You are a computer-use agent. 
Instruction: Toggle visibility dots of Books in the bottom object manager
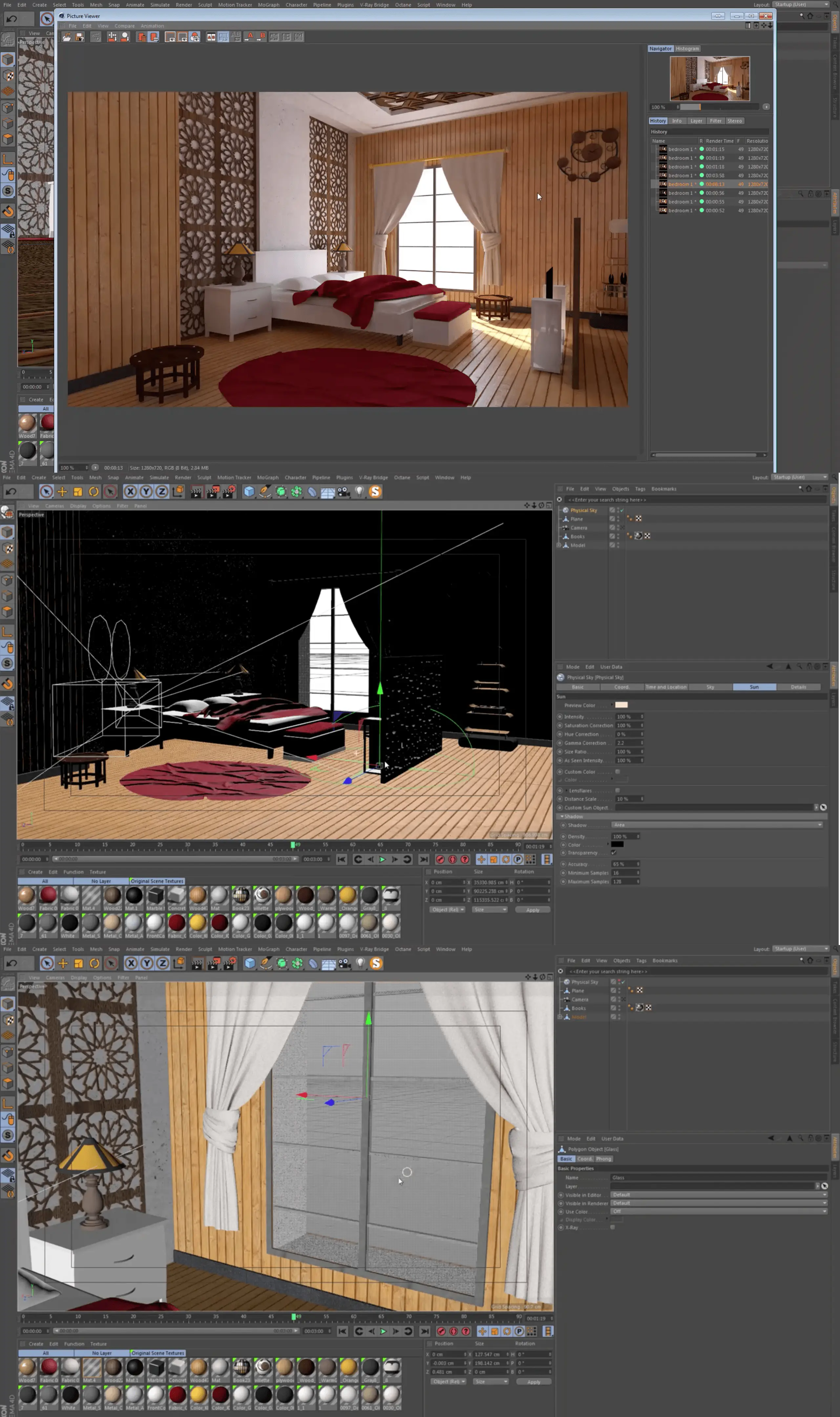[x=619, y=1008]
